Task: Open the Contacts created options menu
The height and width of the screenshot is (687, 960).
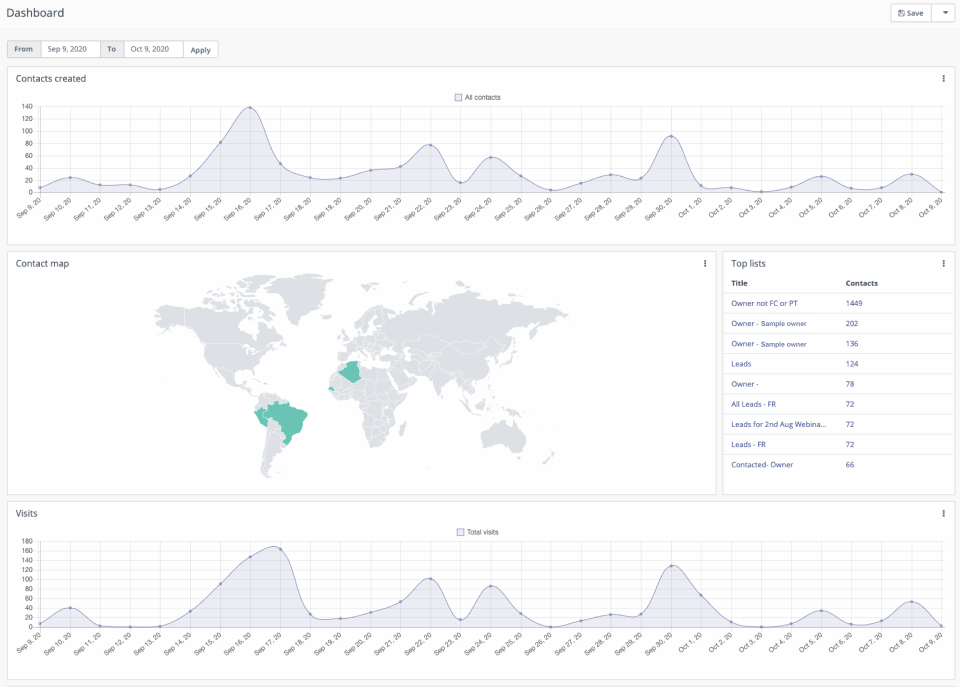Action: point(943,78)
